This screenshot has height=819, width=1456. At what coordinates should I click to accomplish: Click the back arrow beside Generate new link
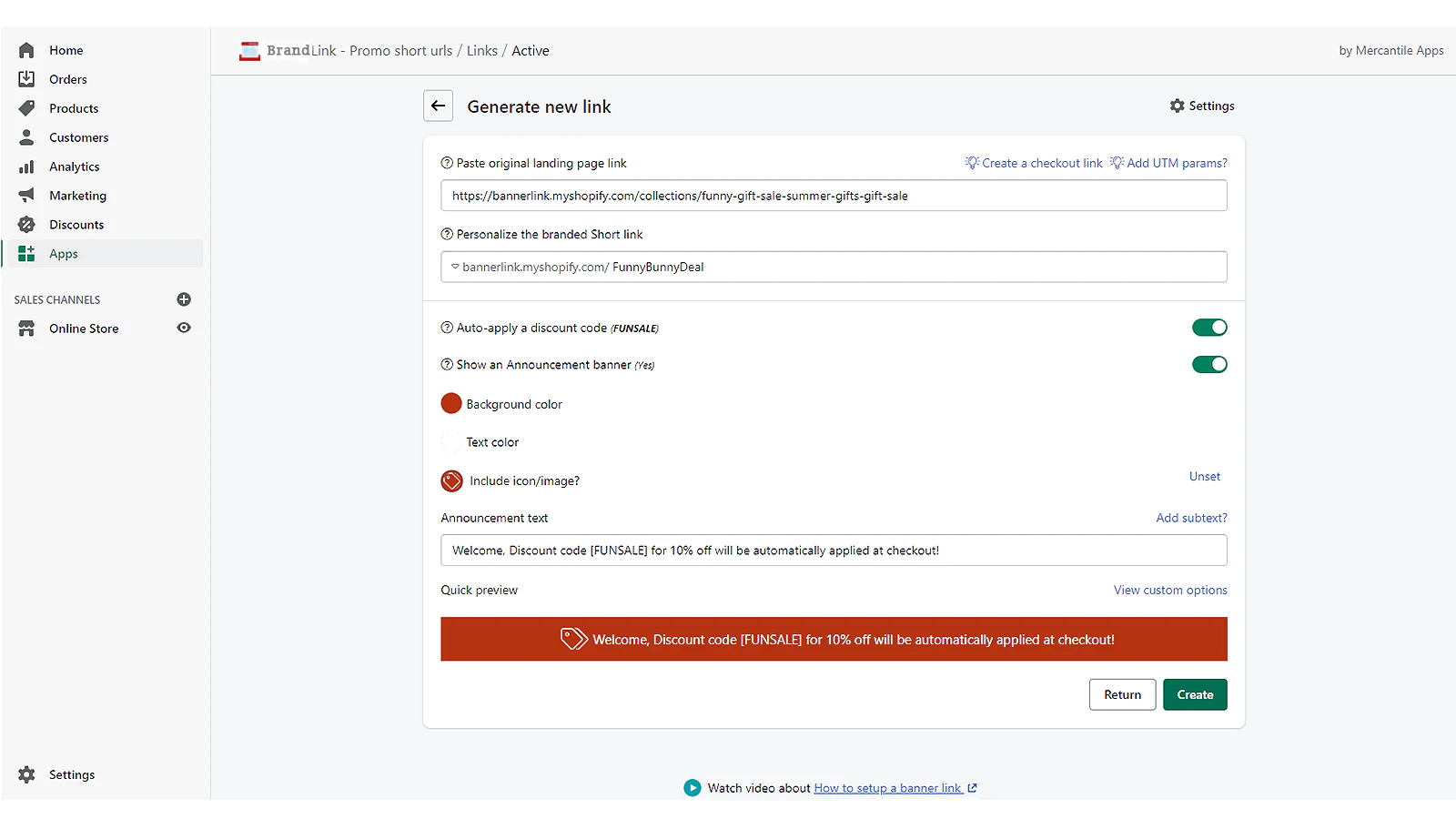click(438, 106)
